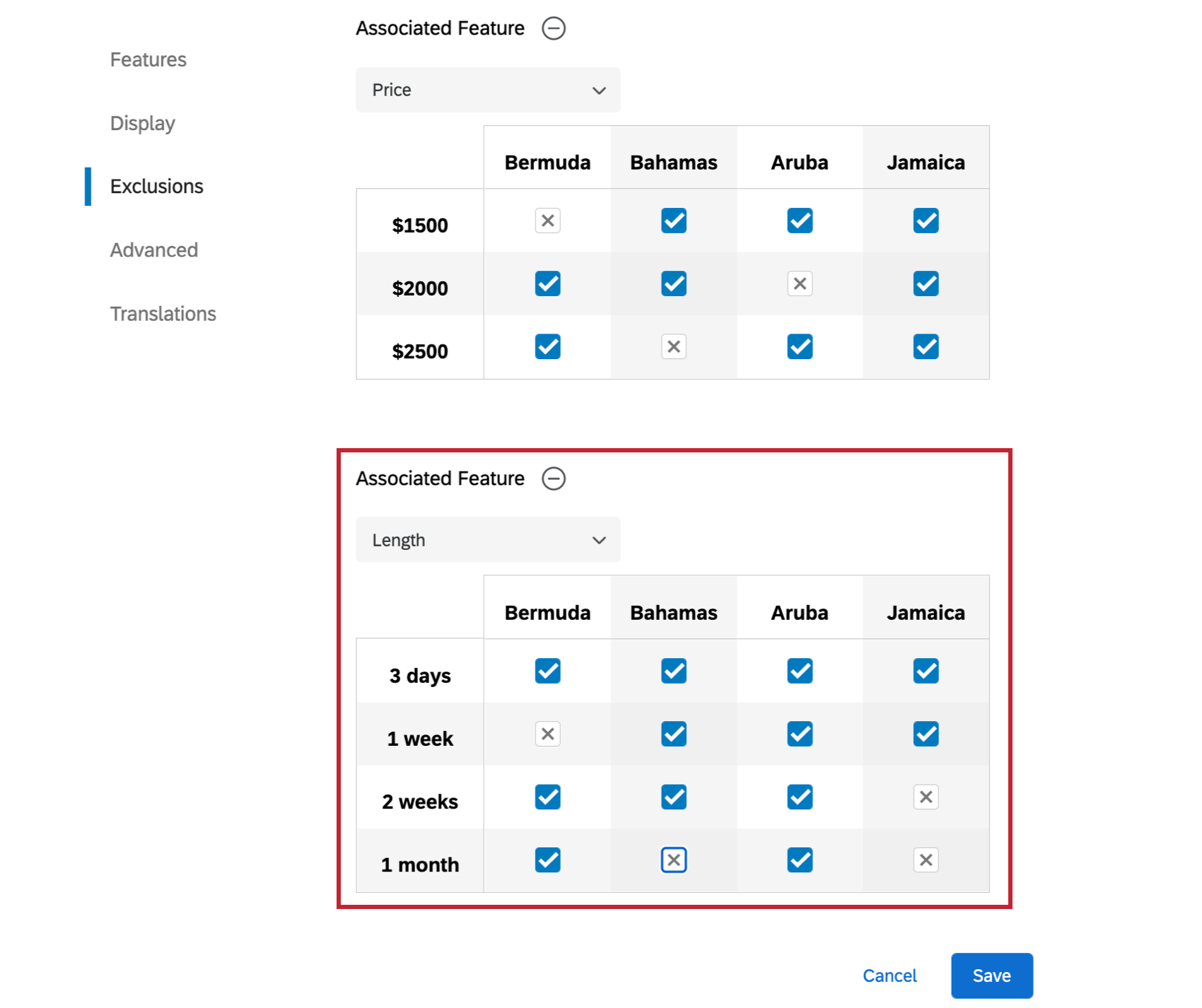Uncheck Bermuda for the 1 month length

click(x=547, y=860)
